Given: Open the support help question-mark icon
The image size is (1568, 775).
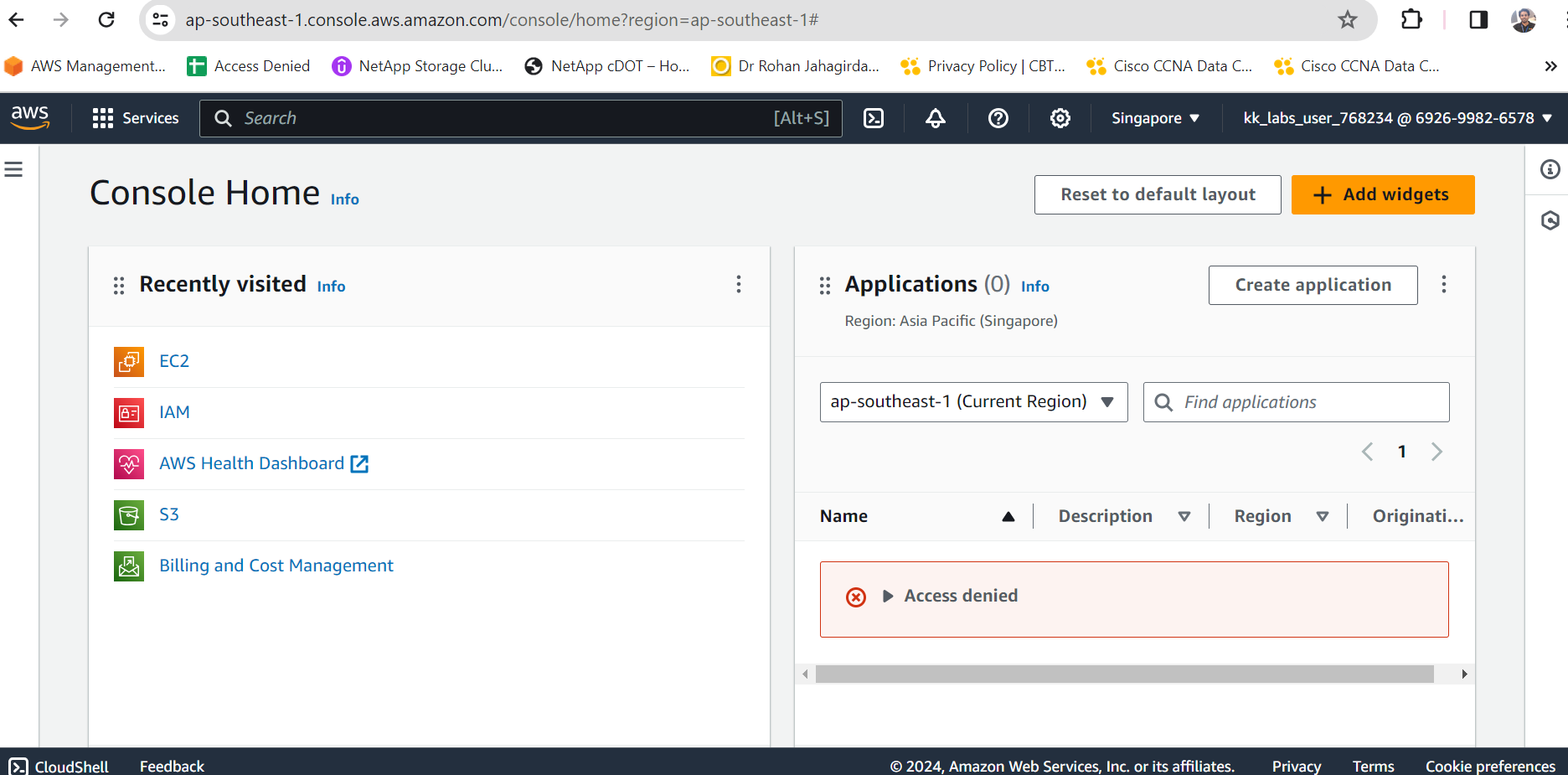Looking at the screenshot, I should [998, 118].
